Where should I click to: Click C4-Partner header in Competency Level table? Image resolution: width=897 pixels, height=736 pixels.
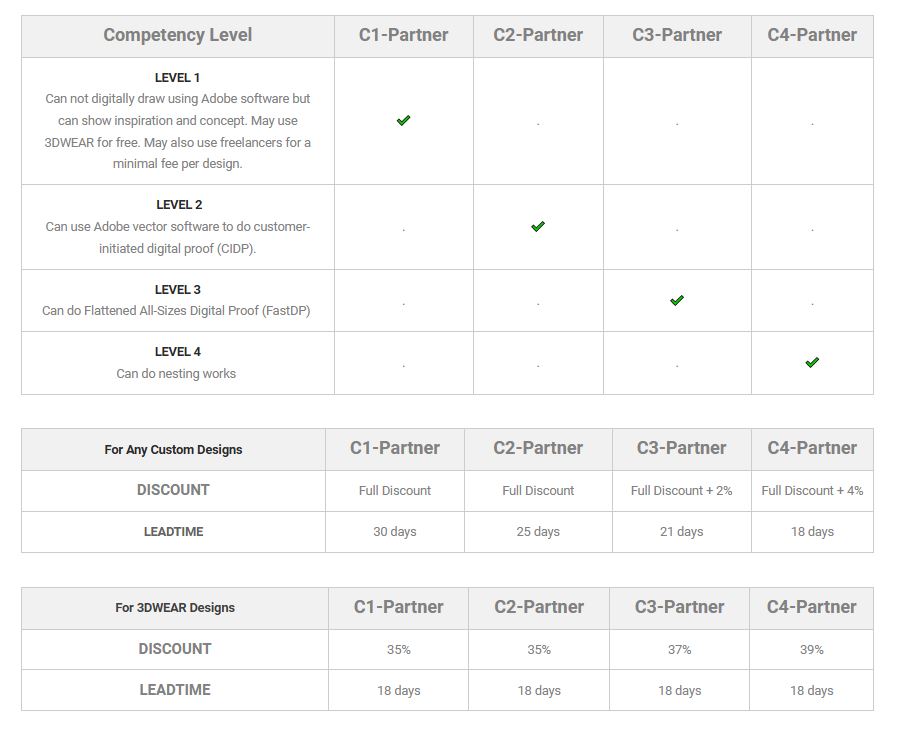point(812,35)
